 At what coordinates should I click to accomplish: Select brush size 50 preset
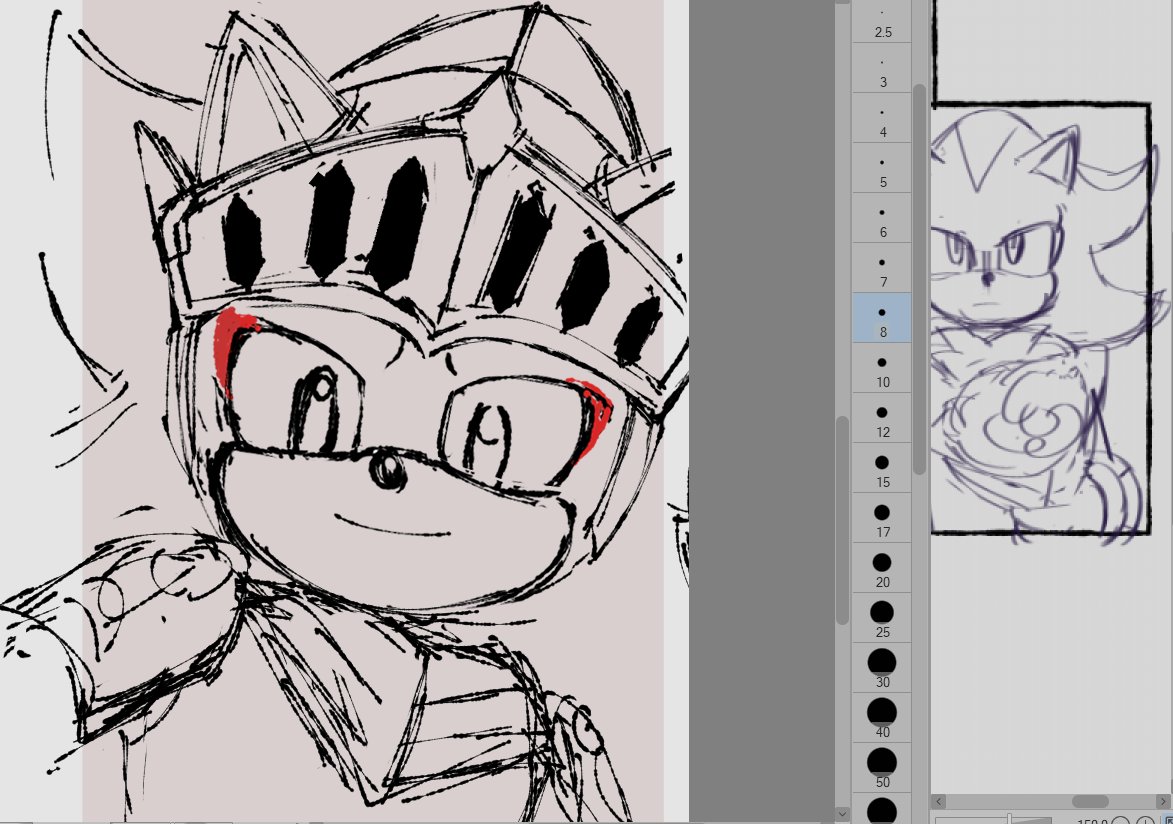tap(882, 768)
